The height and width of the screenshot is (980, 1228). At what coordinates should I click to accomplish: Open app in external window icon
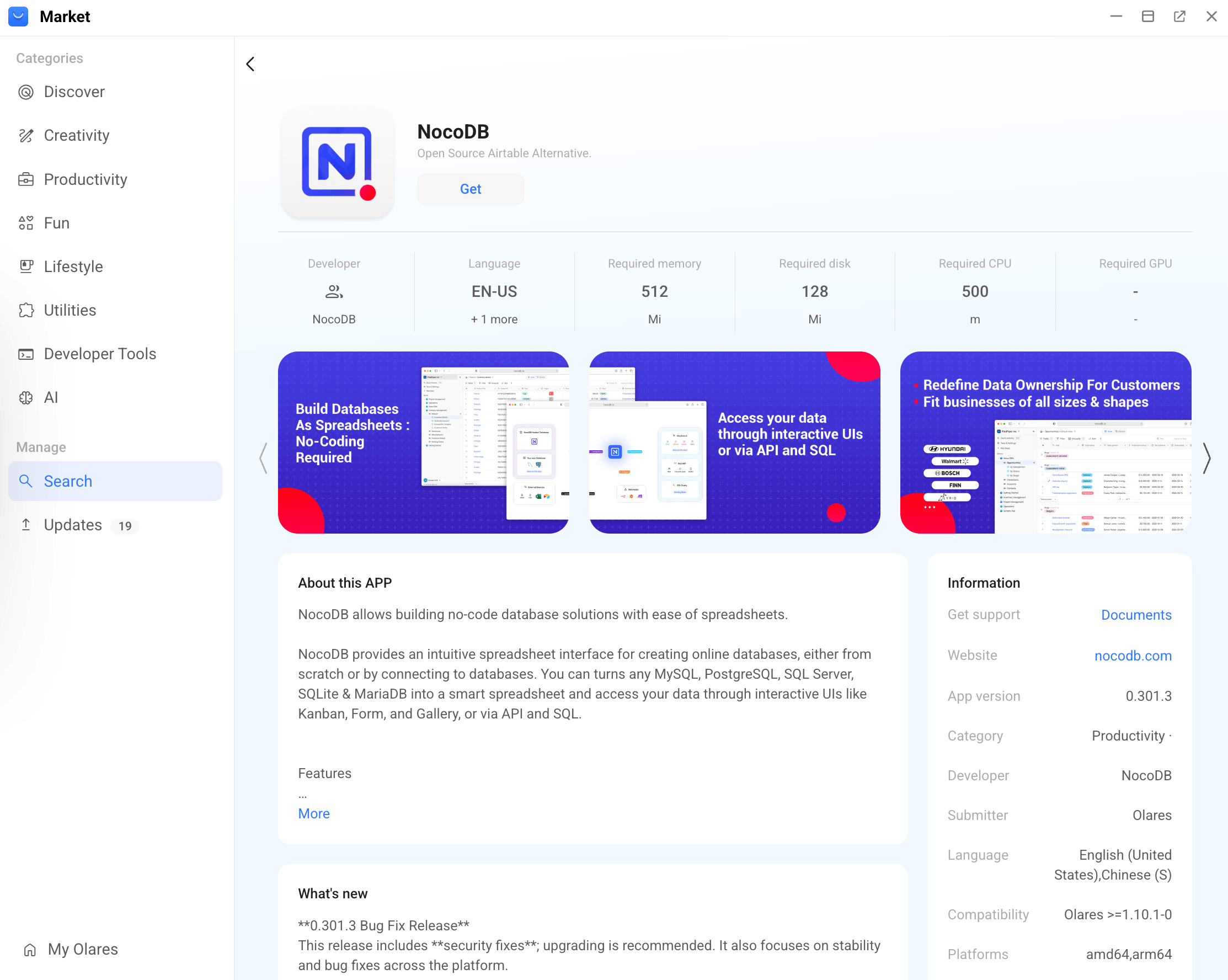tap(1179, 17)
